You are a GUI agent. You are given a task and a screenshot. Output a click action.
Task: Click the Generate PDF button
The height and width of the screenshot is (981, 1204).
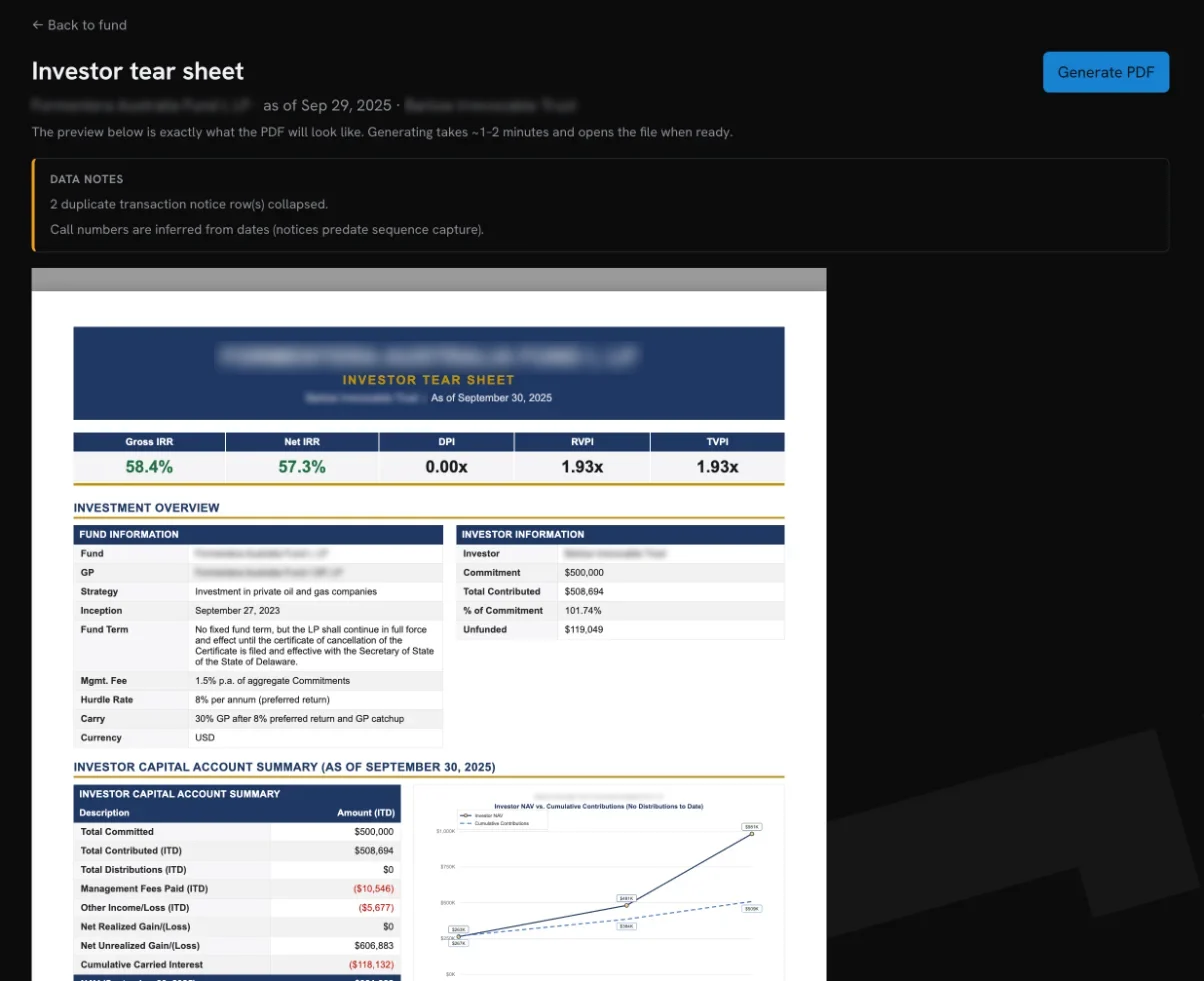click(x=1105, y=72)
